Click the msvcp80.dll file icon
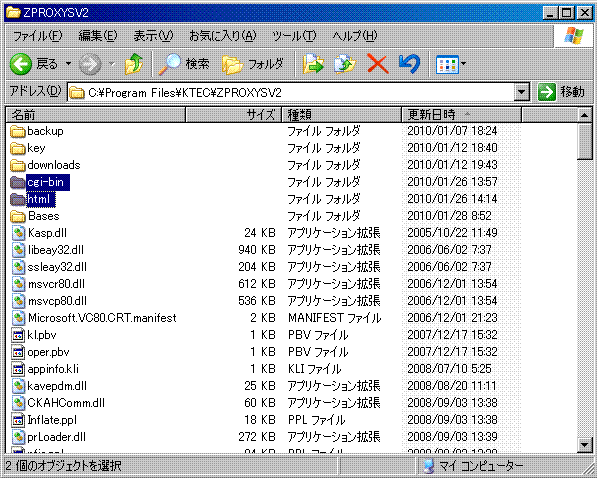 point(18,301)
